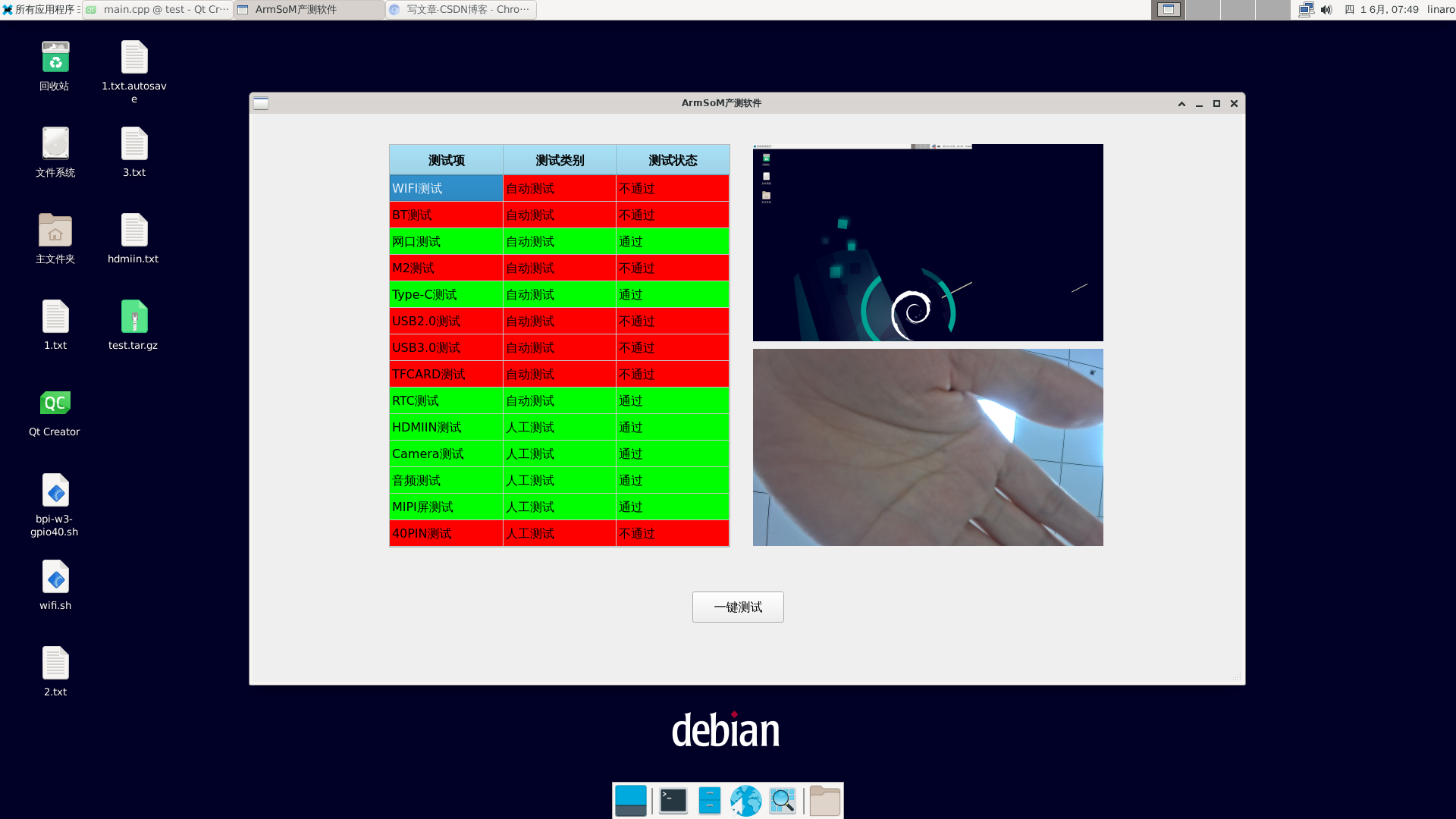
Task: Switch to main.cpp Qt Creator taskbar window
Action: click(x=158, y=10)
